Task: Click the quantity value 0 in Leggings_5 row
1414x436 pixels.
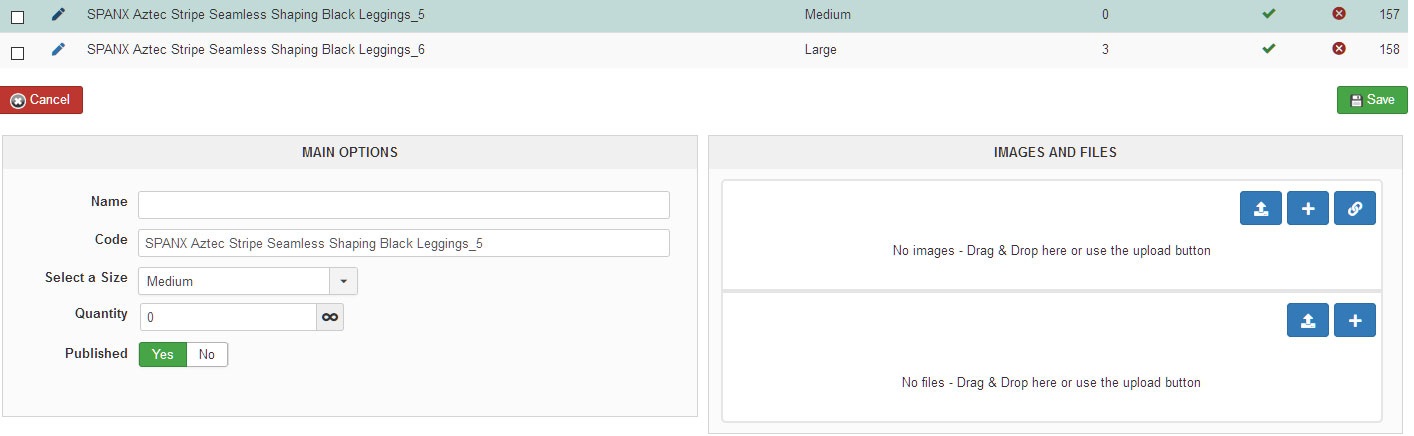Action: pos(1105,15)
